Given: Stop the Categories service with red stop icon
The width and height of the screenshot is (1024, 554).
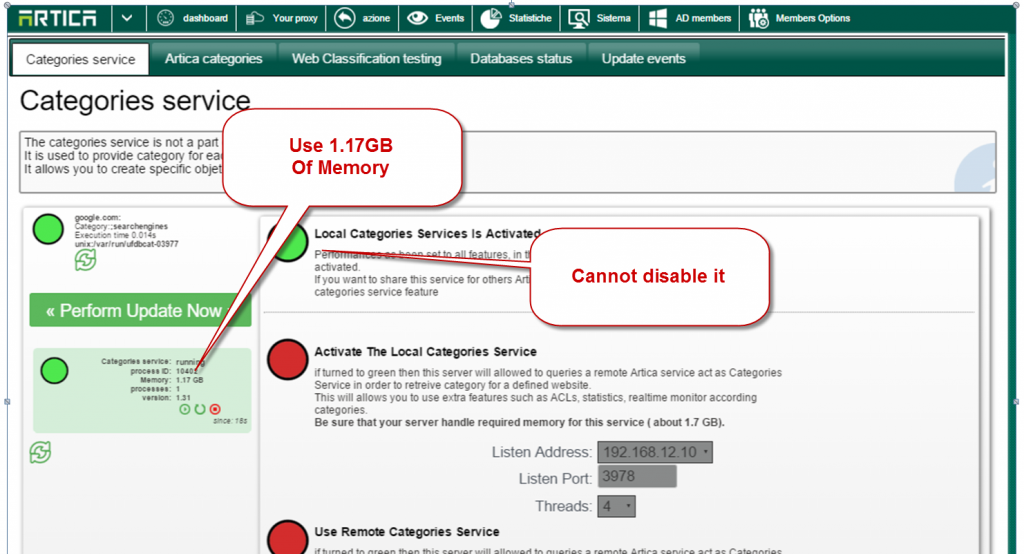Looking at the screenshot, I should coord(215,409).
